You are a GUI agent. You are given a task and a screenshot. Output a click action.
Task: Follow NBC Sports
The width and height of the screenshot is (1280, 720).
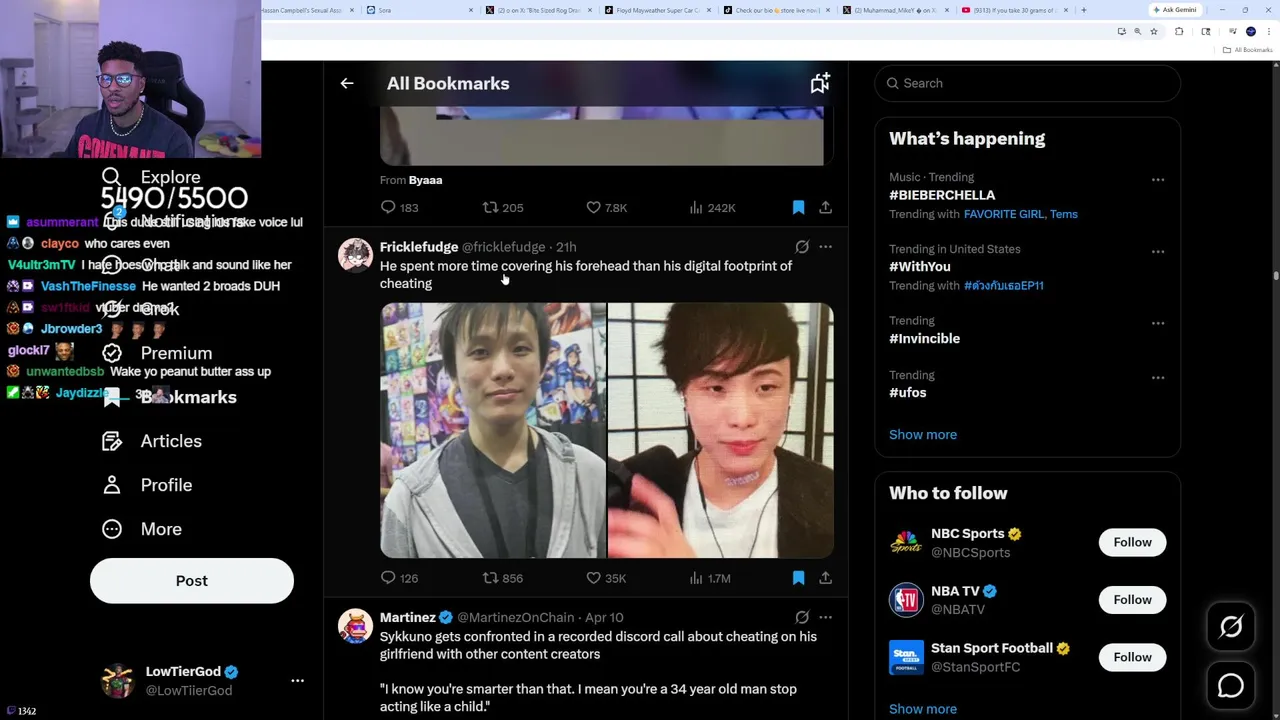[x=1133, y=542]
